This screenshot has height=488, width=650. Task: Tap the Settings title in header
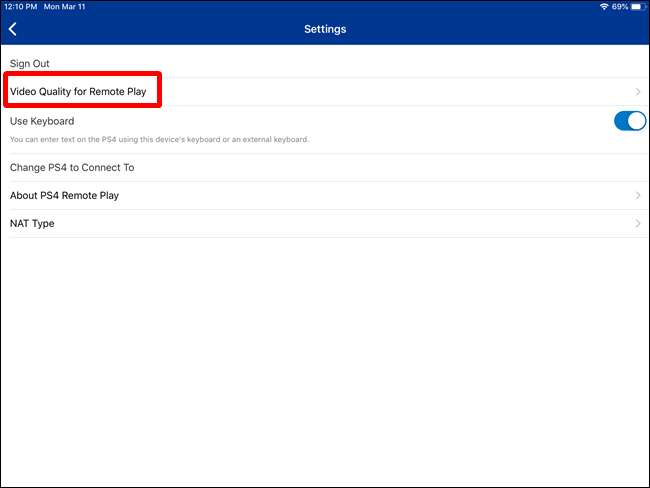tap(325, 30)
